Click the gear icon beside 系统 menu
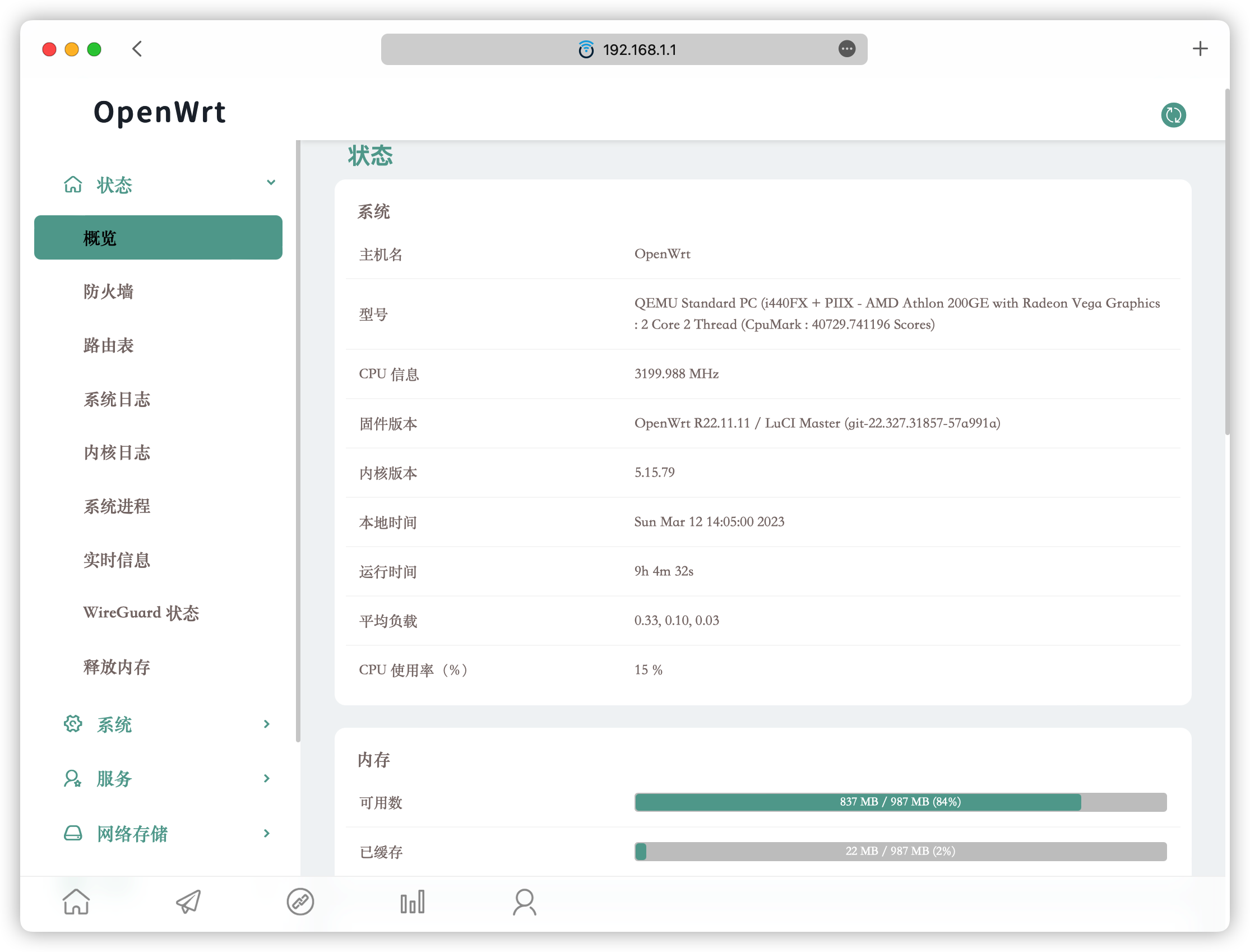The width and height of the screenshot is (1250, 952). [73, 724]
